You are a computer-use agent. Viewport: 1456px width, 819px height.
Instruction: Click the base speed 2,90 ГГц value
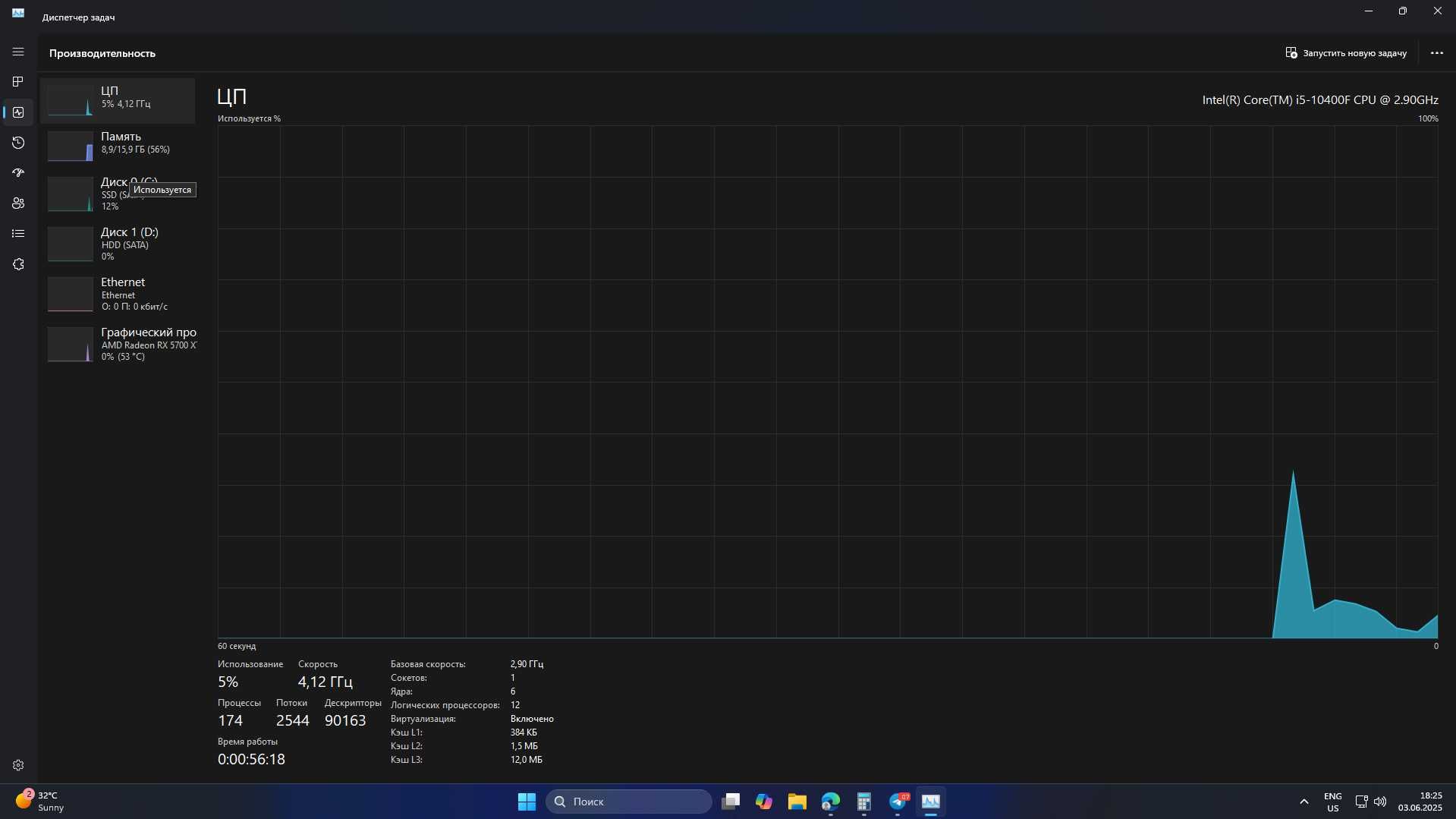pyautogui.click(x=527, y=664)
